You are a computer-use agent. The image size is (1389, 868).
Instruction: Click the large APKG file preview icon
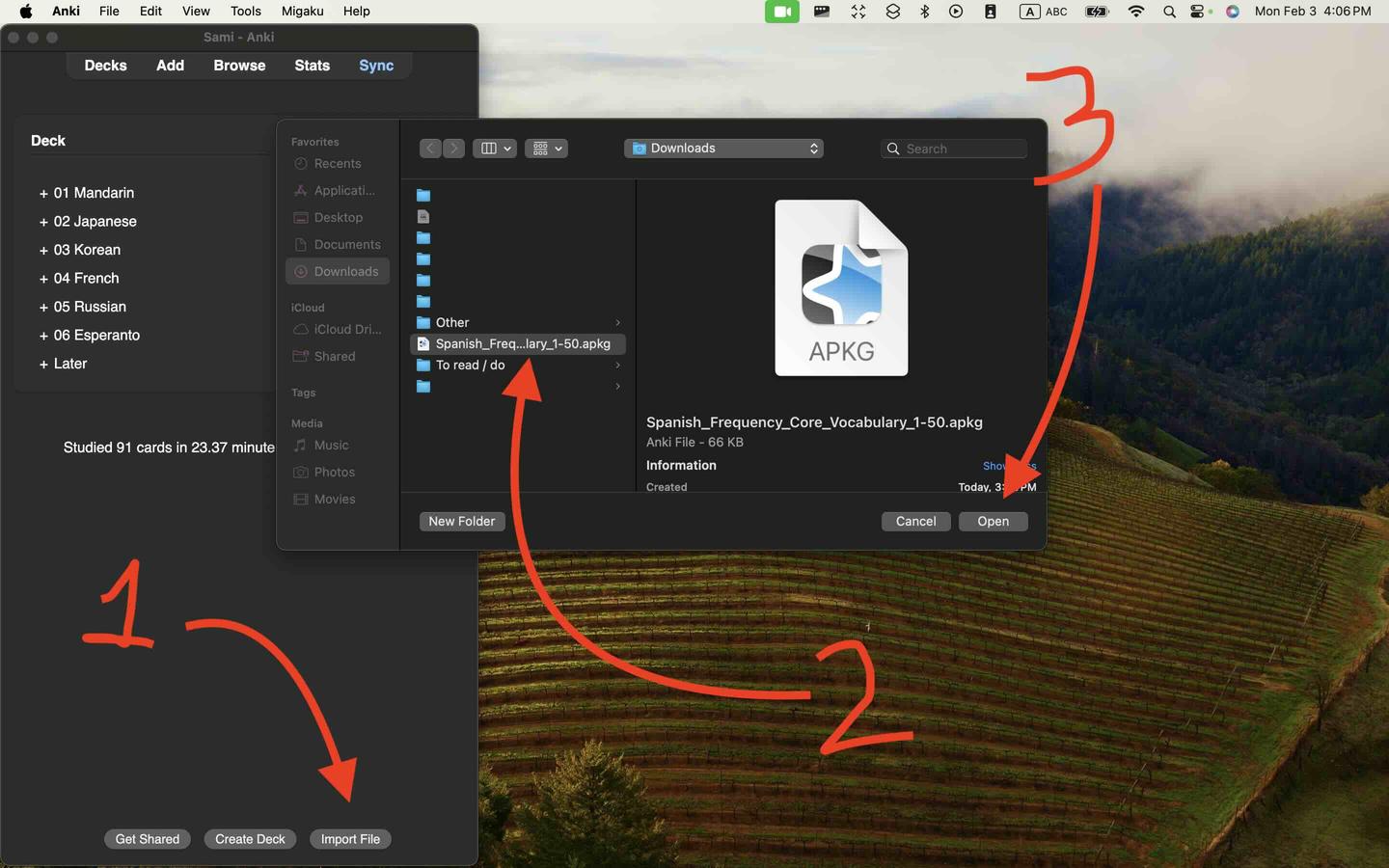[x=841, y=287]
